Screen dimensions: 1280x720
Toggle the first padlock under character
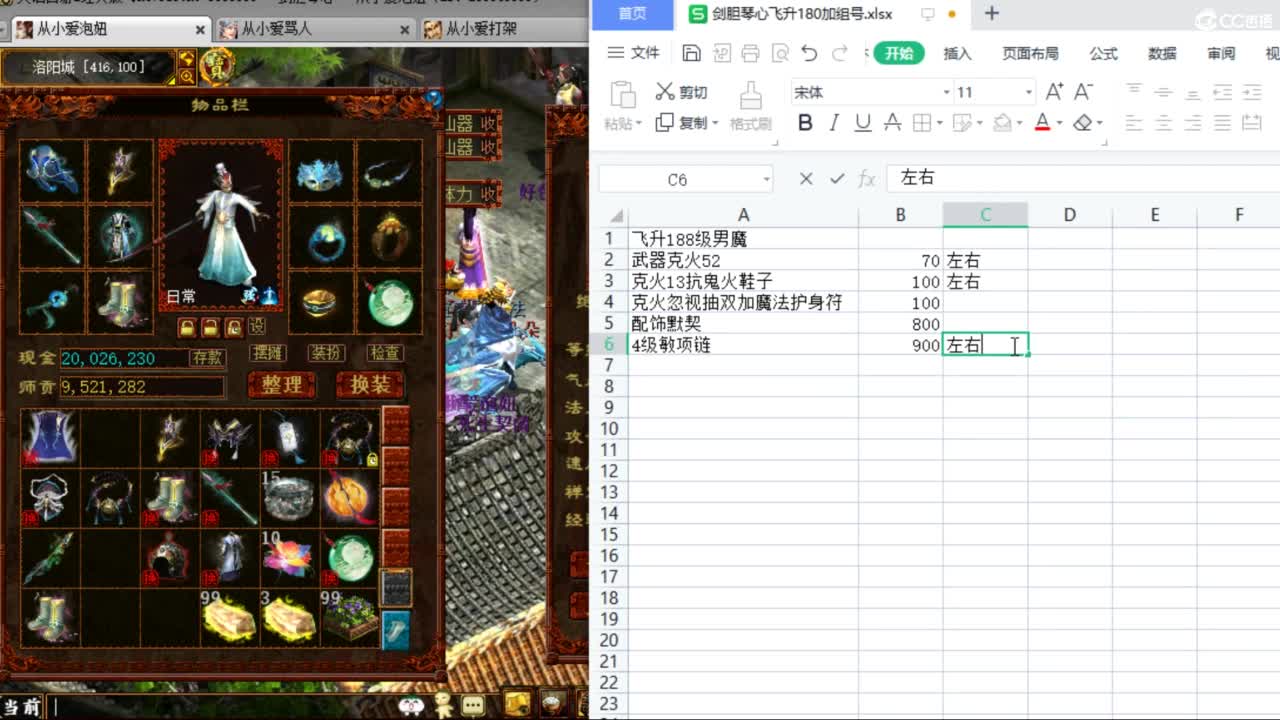click(x=187, y=327)
